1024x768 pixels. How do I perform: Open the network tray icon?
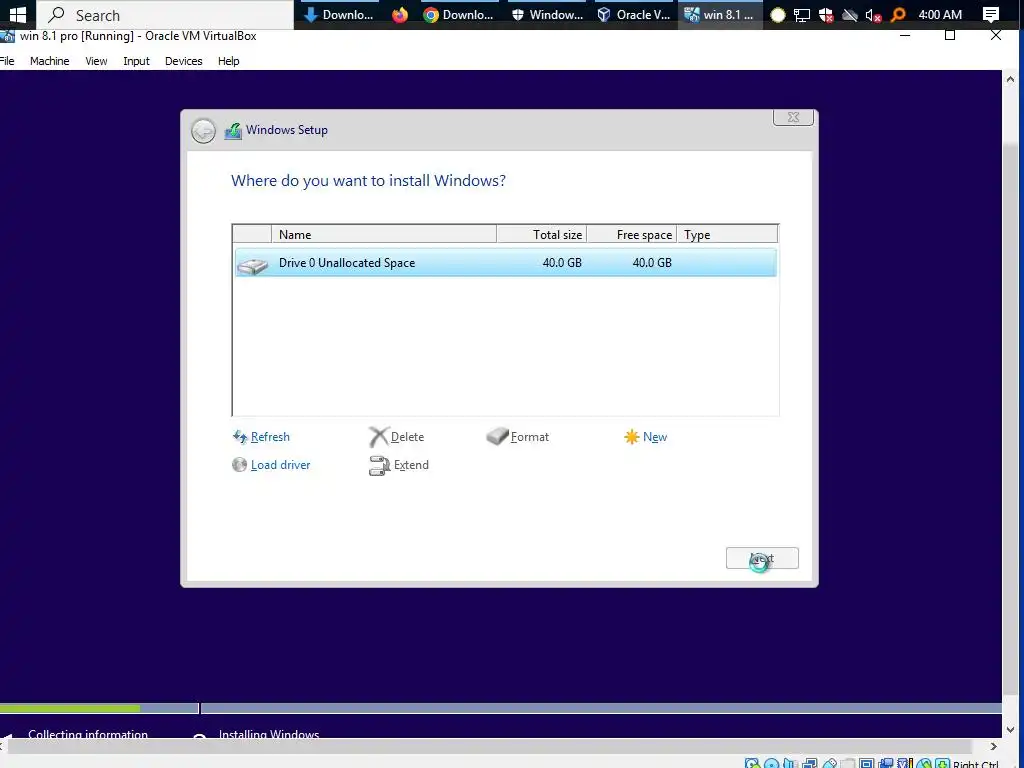[x=802, y=15]
